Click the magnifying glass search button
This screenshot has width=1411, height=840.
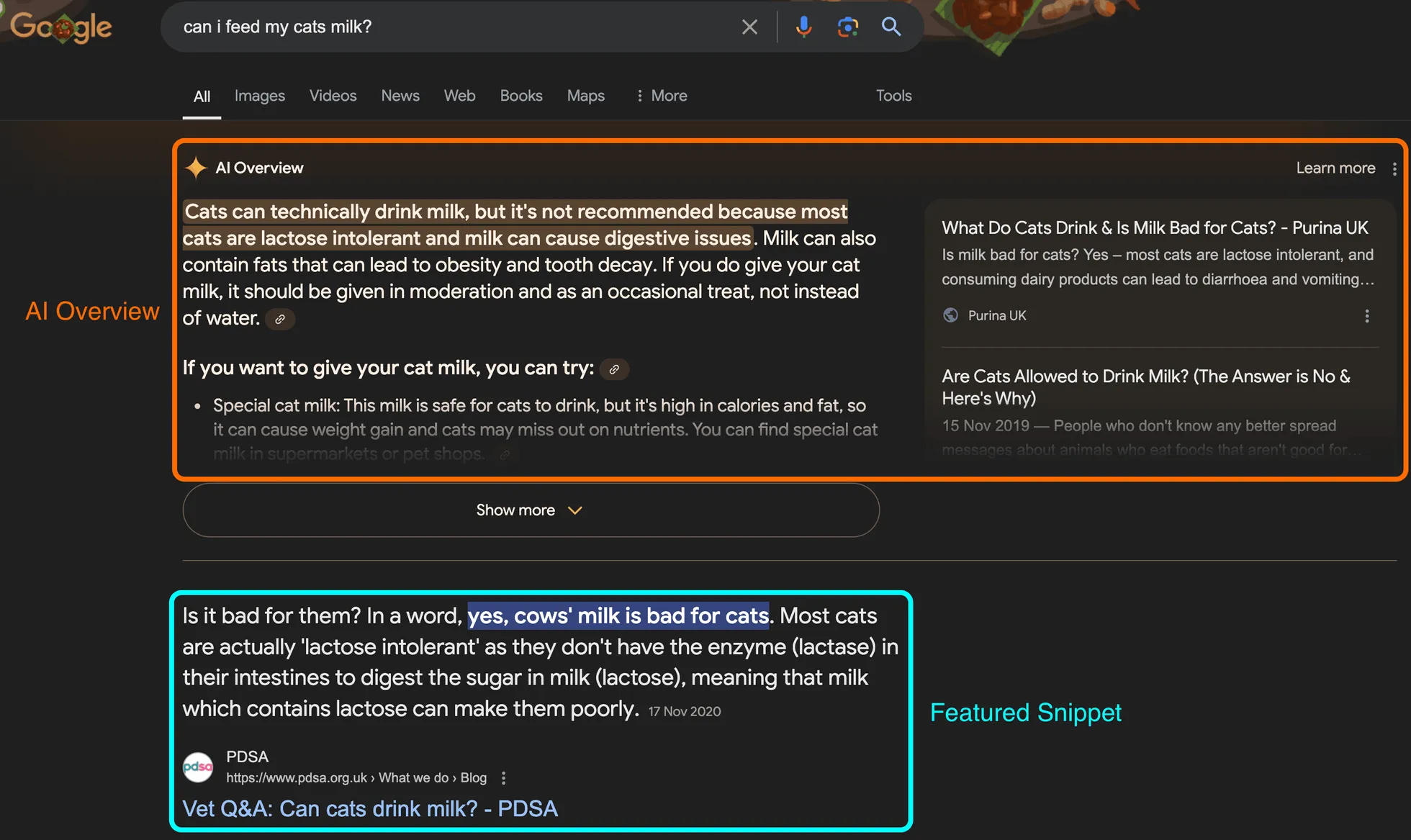[x=891, y=27]
